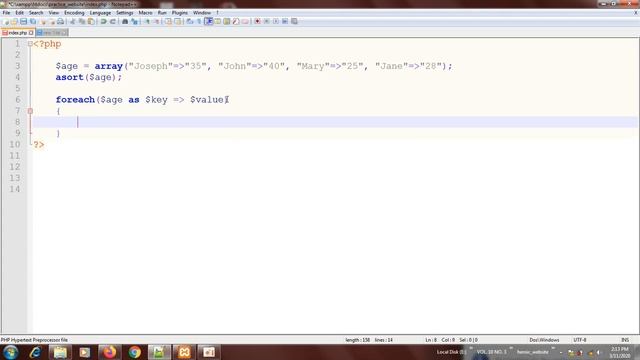Screen dimensions: 640x360
Task: Create a new file from toolbar
Action: (6, 21)
